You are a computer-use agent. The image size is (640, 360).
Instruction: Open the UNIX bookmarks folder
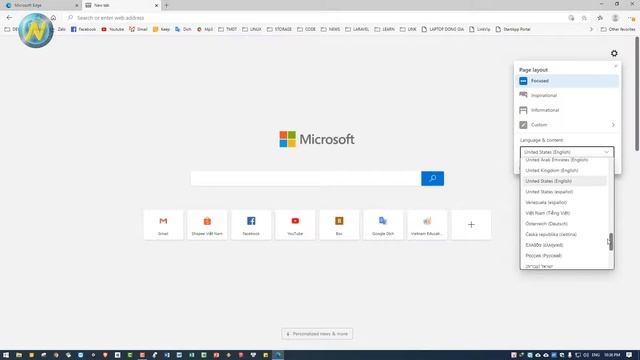point(251,29)
